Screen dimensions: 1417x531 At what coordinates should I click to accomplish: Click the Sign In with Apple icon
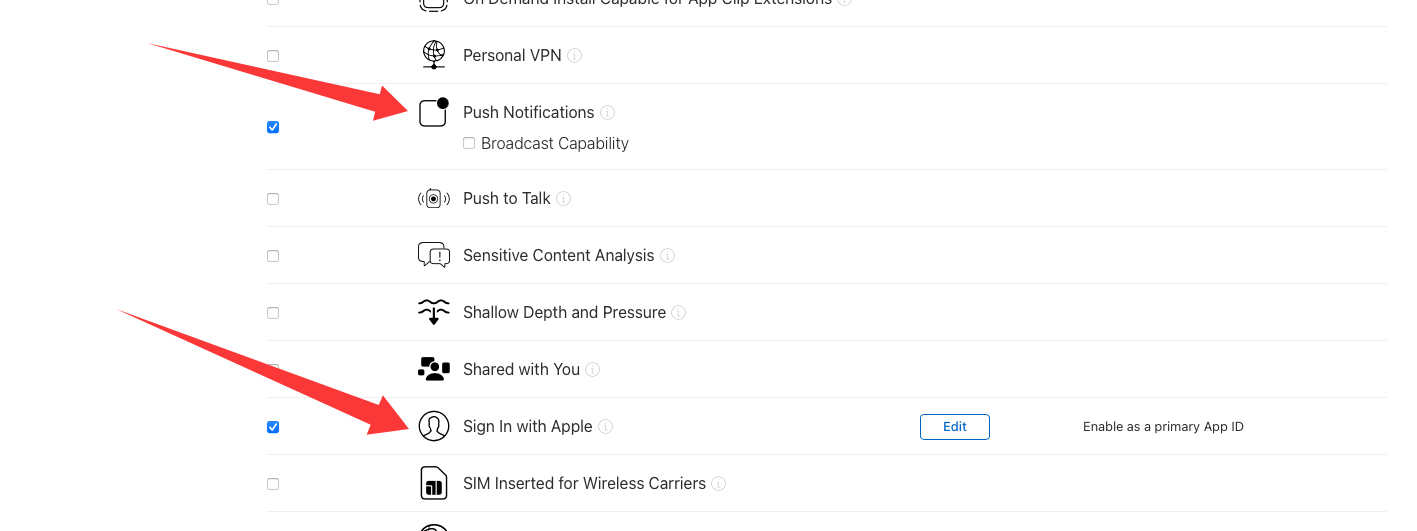433,426
